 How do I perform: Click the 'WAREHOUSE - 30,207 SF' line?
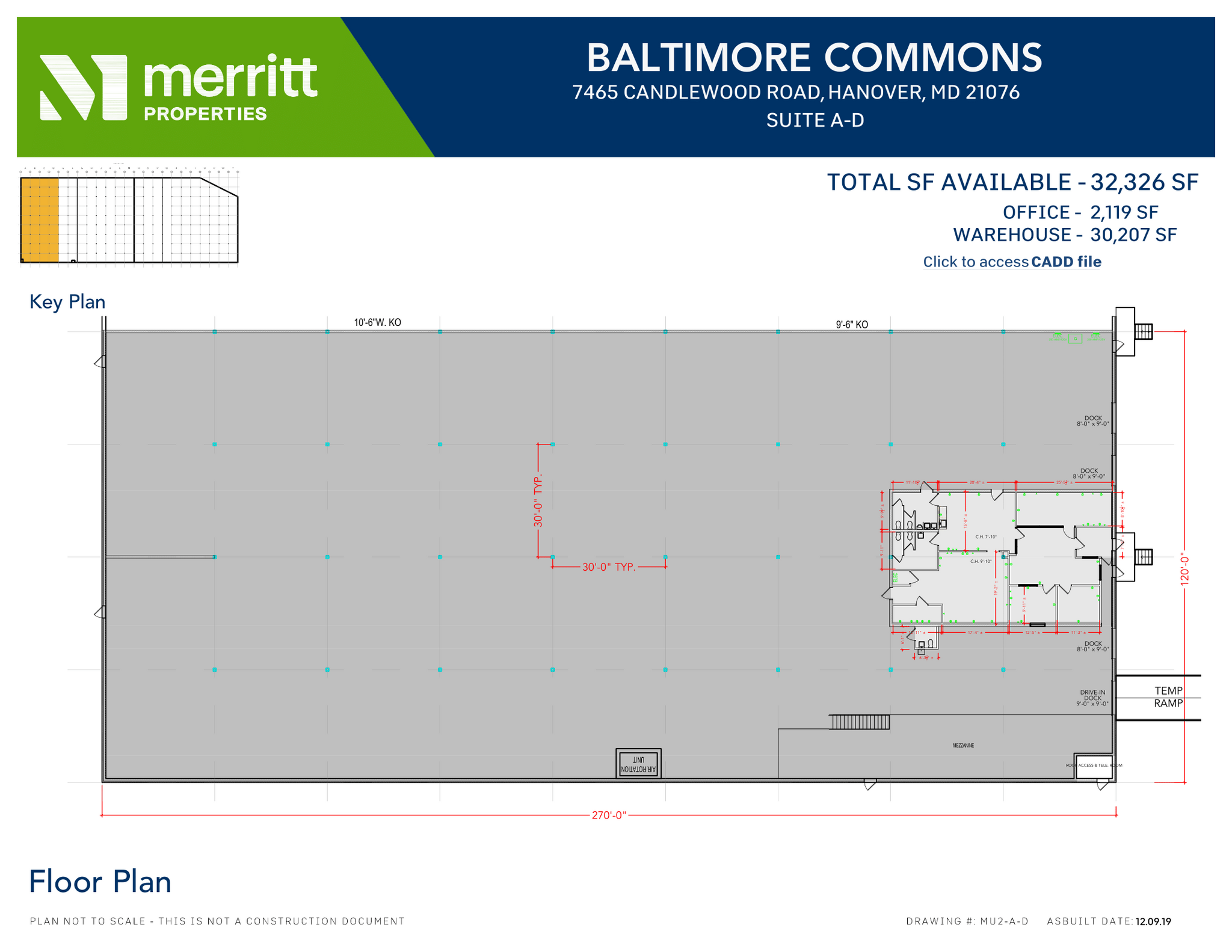1065,235
